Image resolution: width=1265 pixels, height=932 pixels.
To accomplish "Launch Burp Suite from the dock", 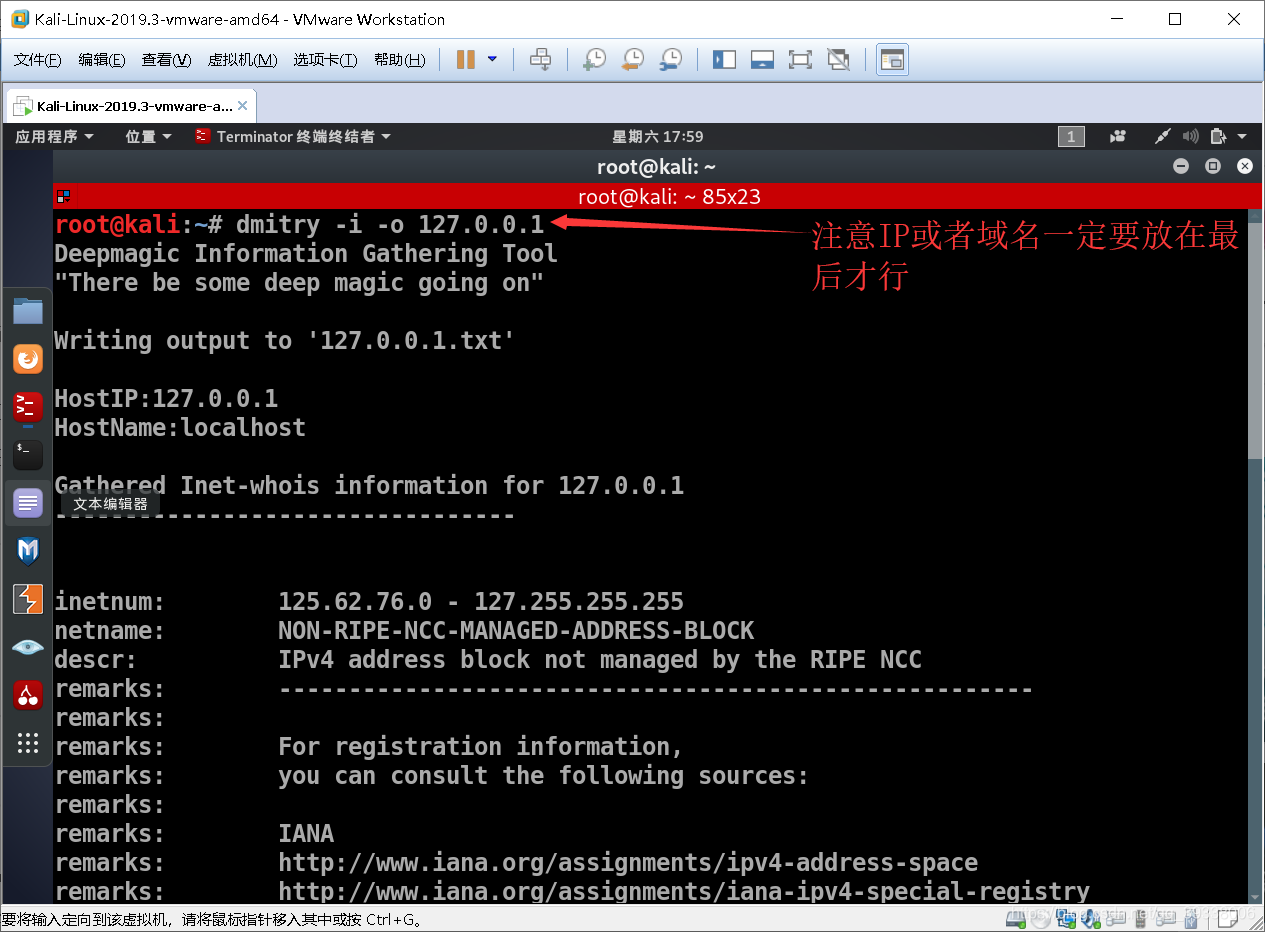I will (x=28, y=599).
